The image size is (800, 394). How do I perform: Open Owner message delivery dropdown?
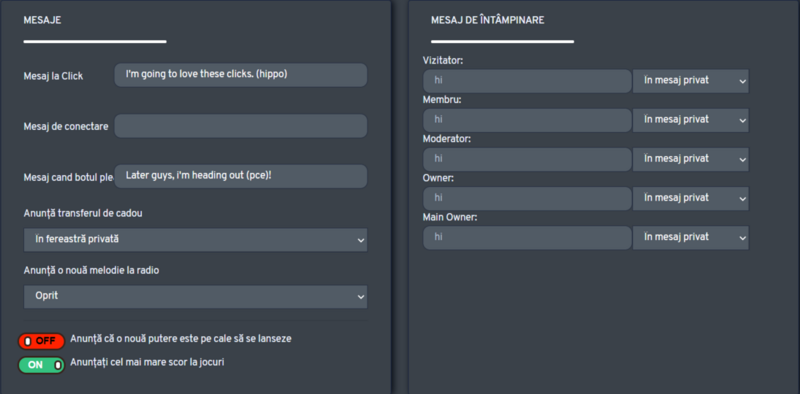coord(691,199)
